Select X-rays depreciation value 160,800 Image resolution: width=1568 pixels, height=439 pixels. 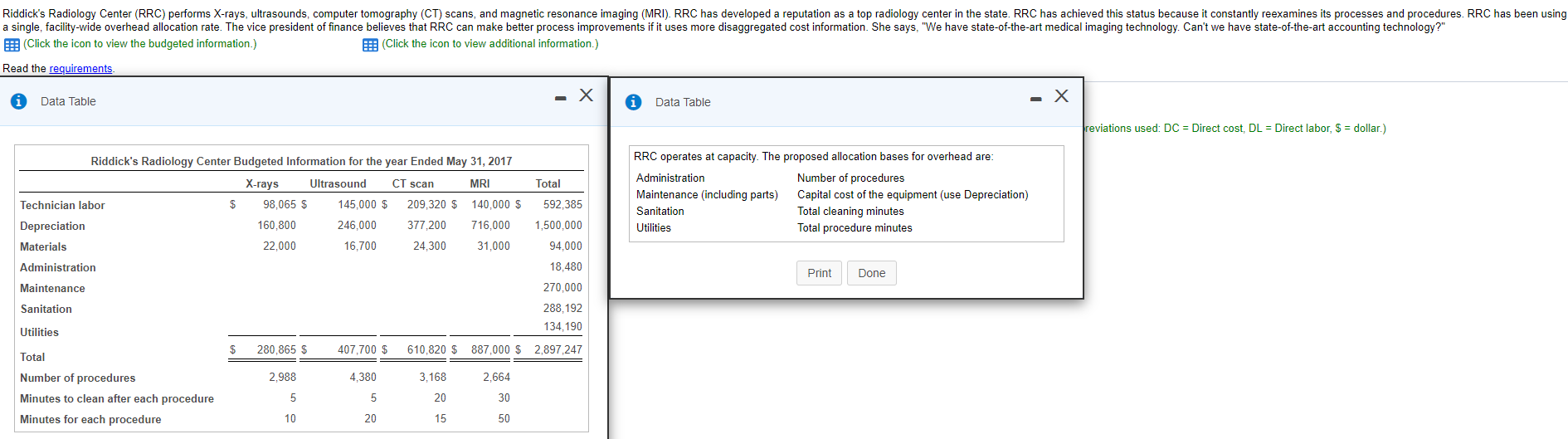[276, 225]
